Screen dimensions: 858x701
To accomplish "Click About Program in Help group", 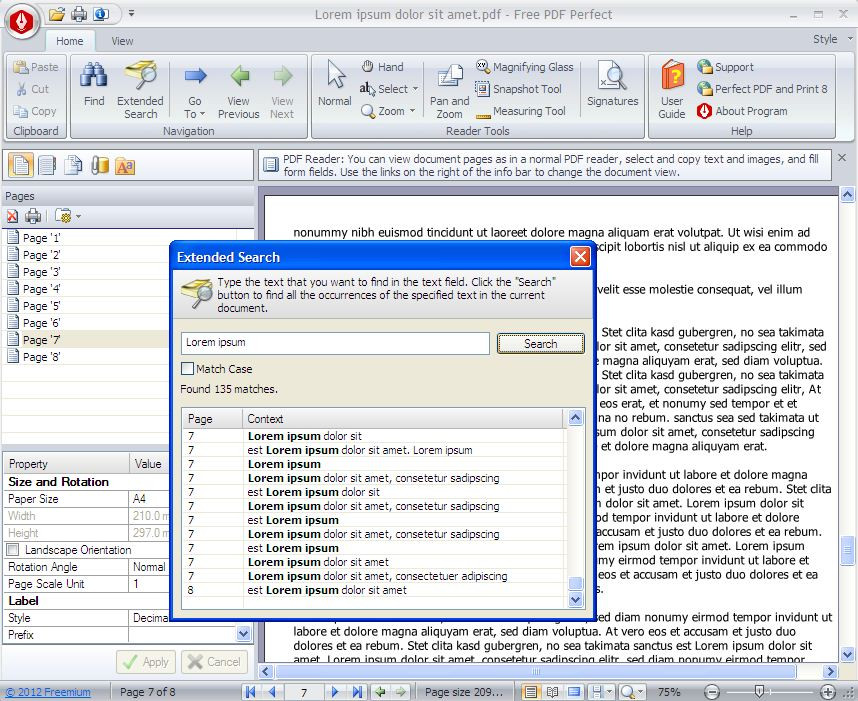I will click(742, 111).
